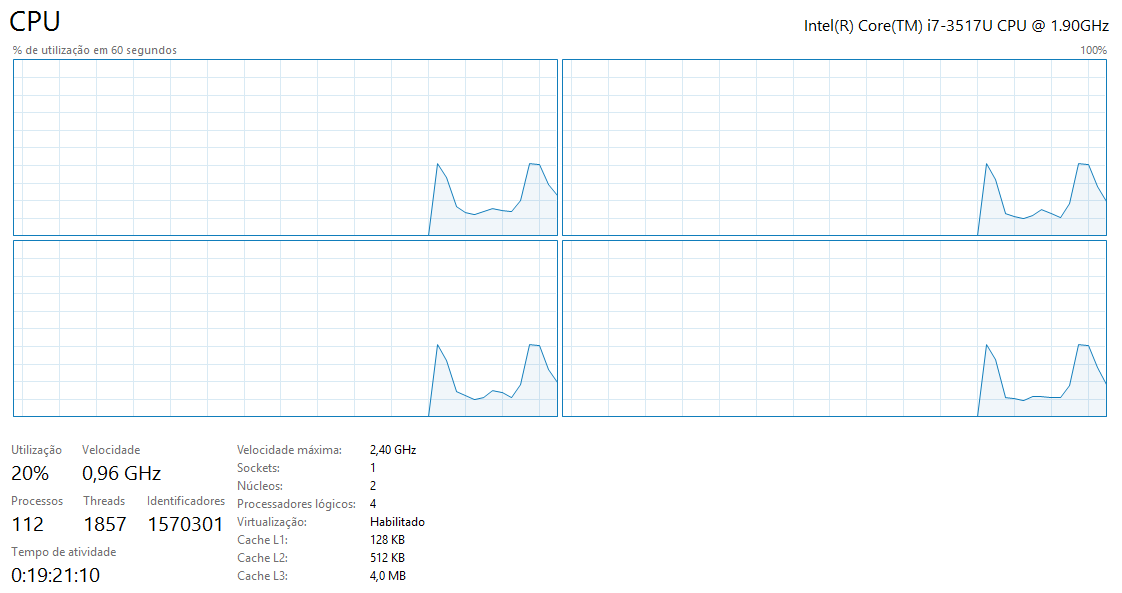The height and width of the screenshot is (593, 1122).
Task: Select the 4,0 MB cache value
Action: click(388, 576)
